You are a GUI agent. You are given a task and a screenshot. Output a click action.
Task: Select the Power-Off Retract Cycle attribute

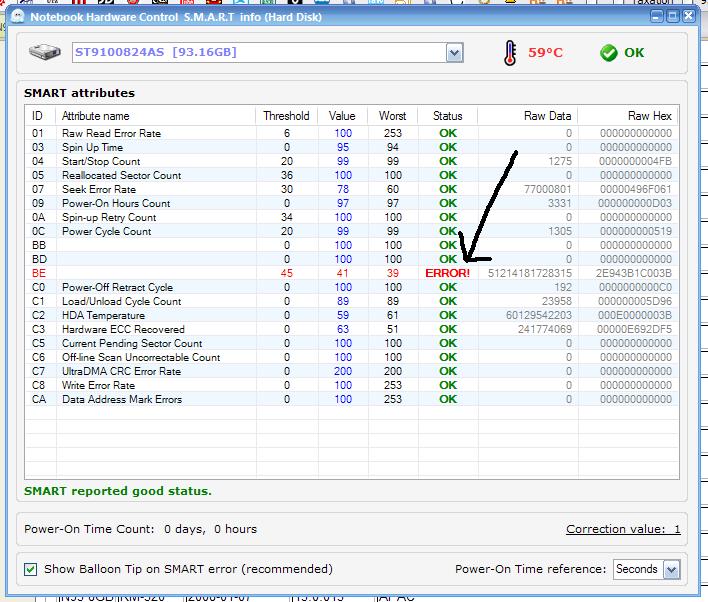click(117, 287)
